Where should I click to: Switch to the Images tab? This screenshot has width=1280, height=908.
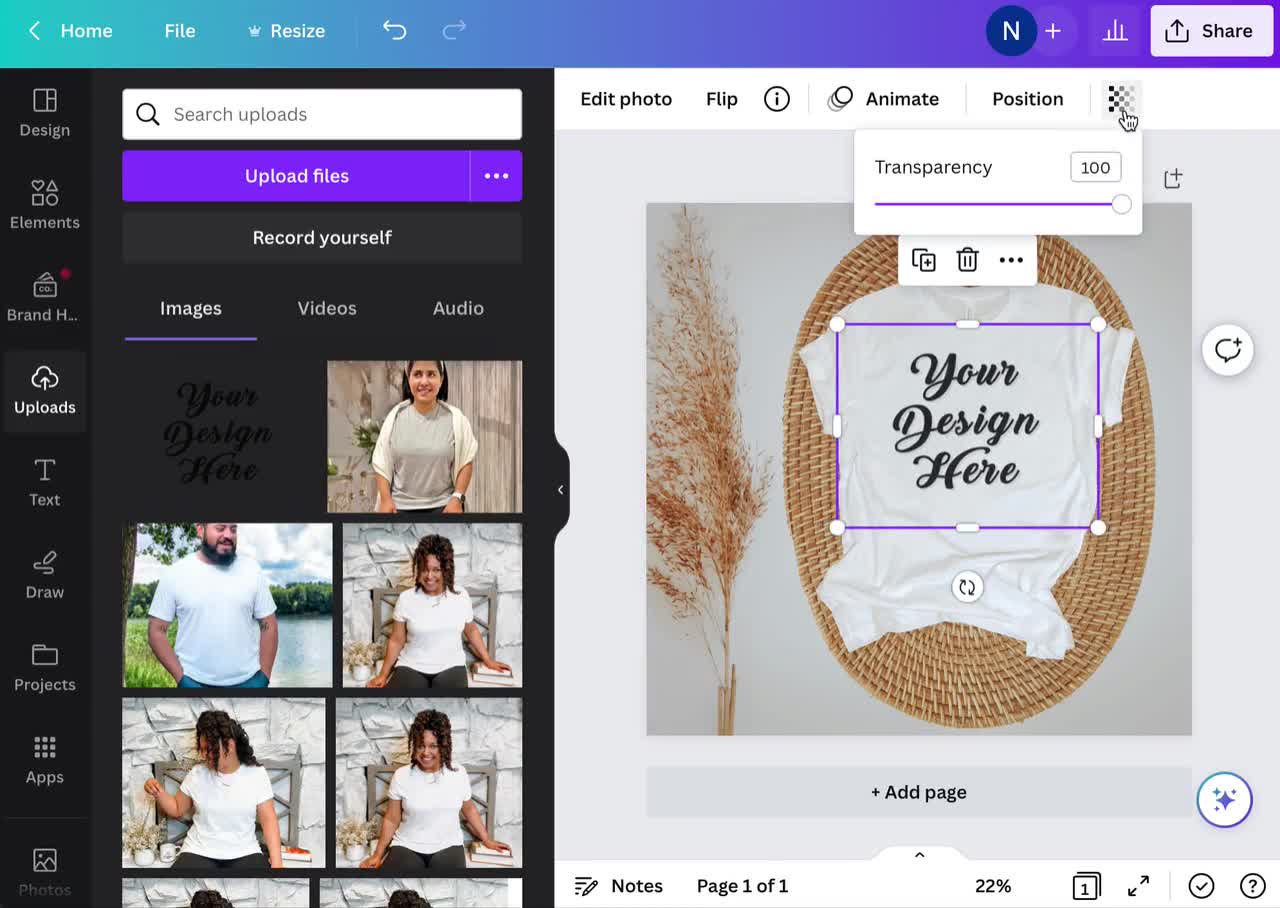coord(190,309)
